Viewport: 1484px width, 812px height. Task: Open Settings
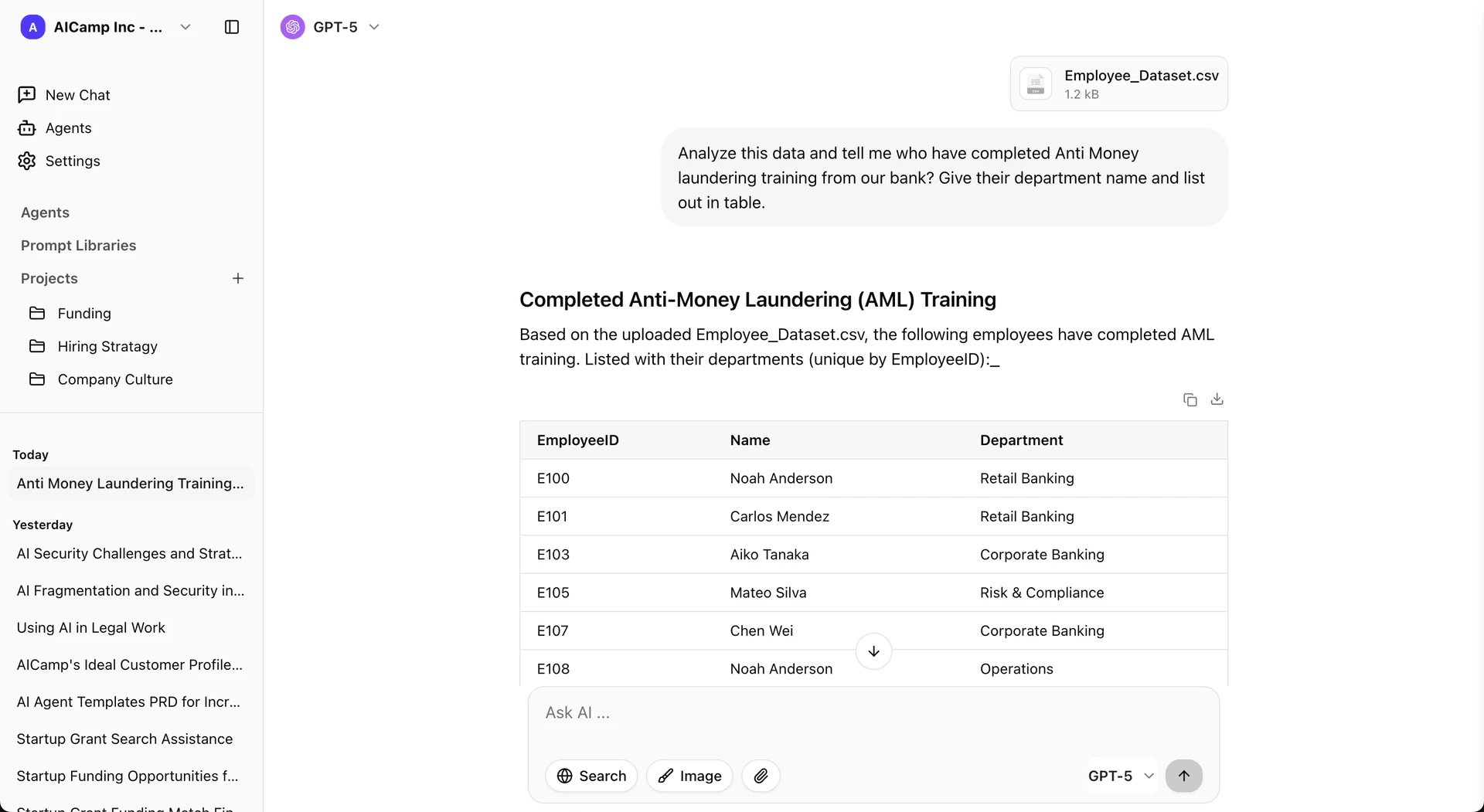coord(73,161)
